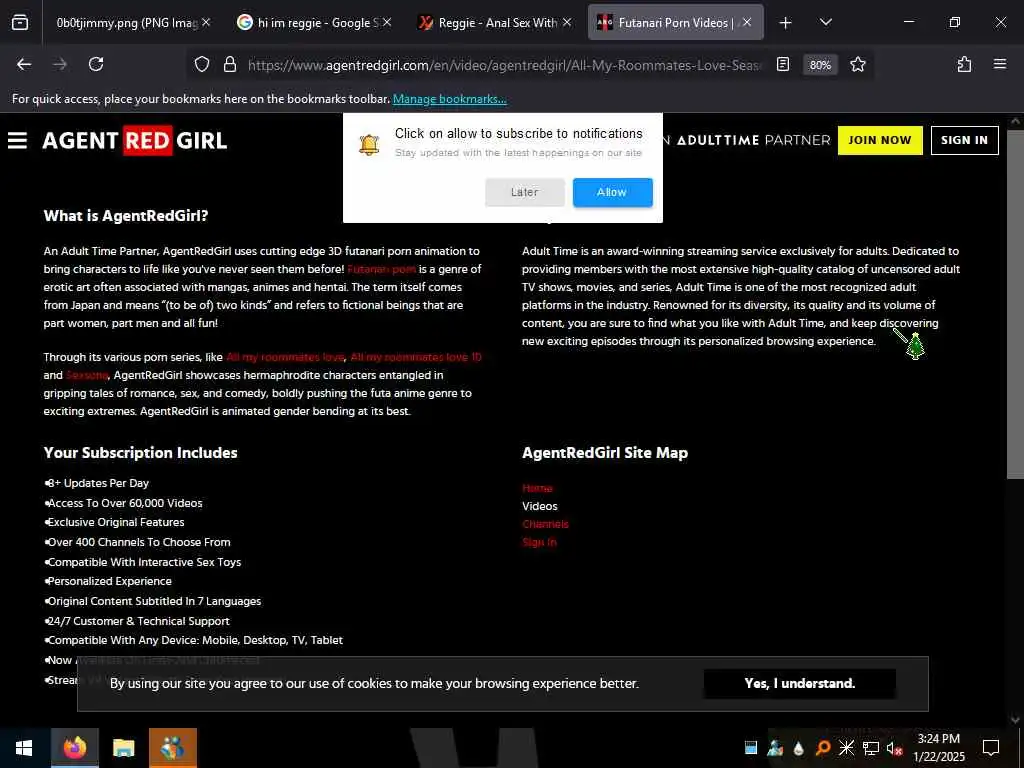The image size is (1024, 768).
Task: Click the Personalized Experience list item
Action: click(108, 581)
